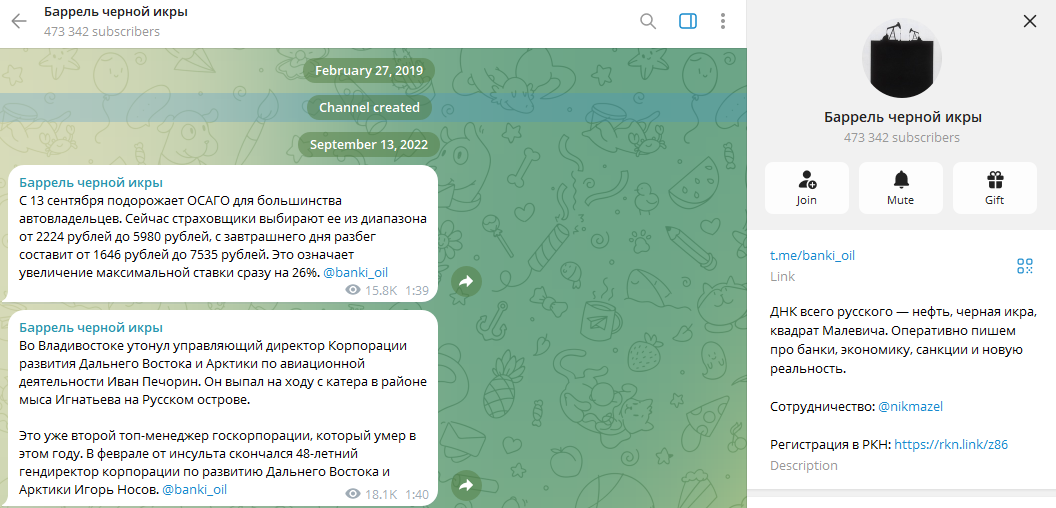
Task: Join the channel
Action: point(806,188)
